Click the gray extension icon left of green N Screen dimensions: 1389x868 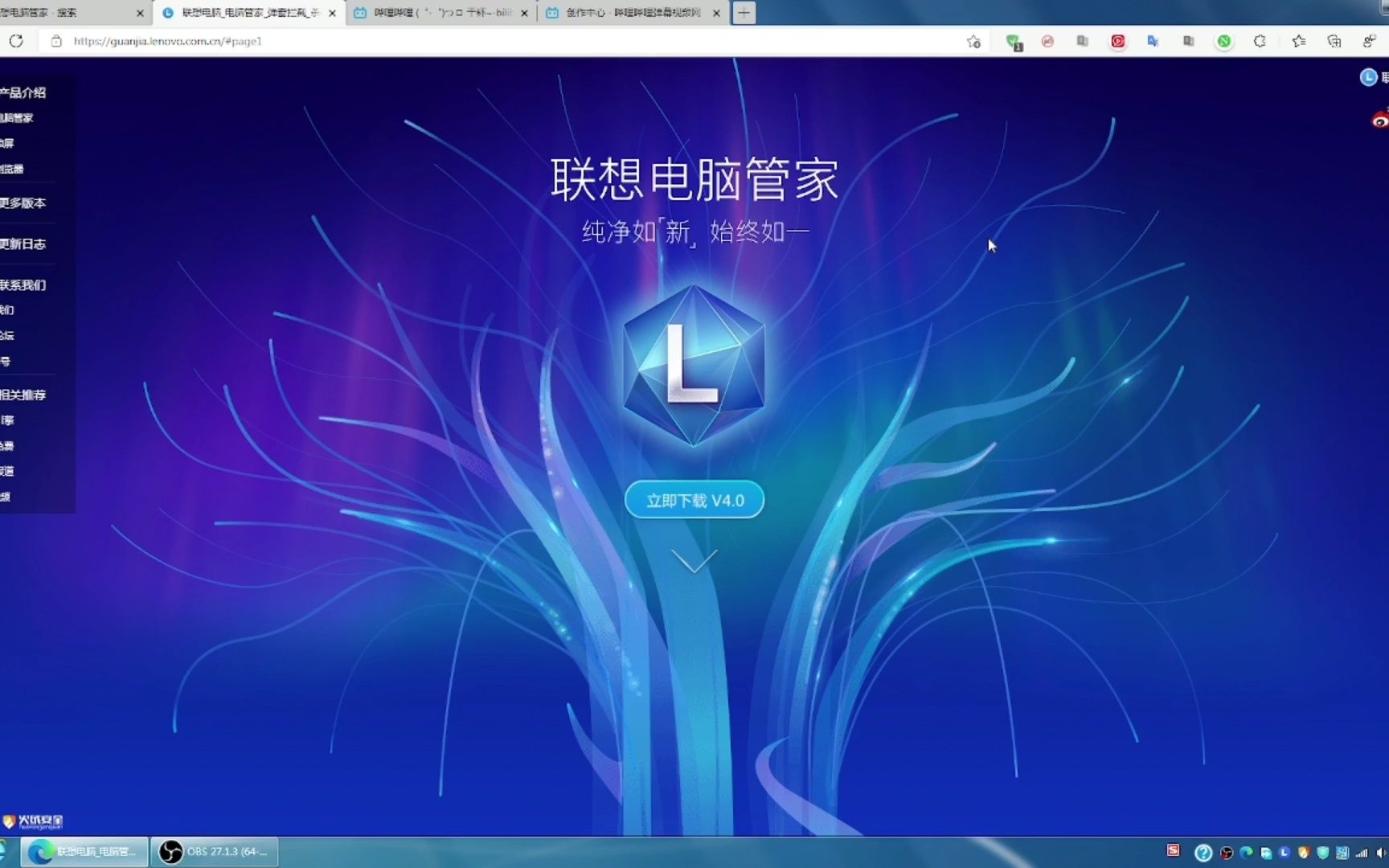point(1188,41)
